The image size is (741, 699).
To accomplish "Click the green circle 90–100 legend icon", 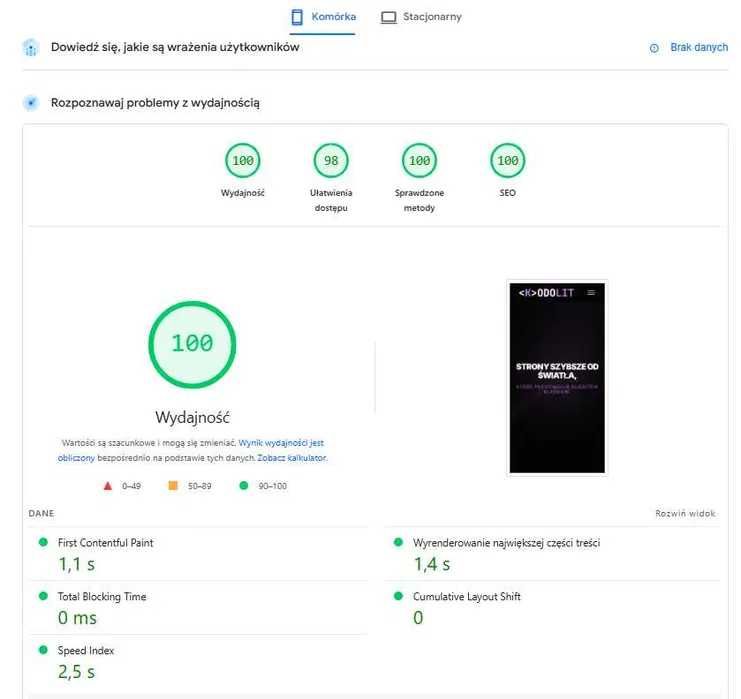I will tap(244, 485).
